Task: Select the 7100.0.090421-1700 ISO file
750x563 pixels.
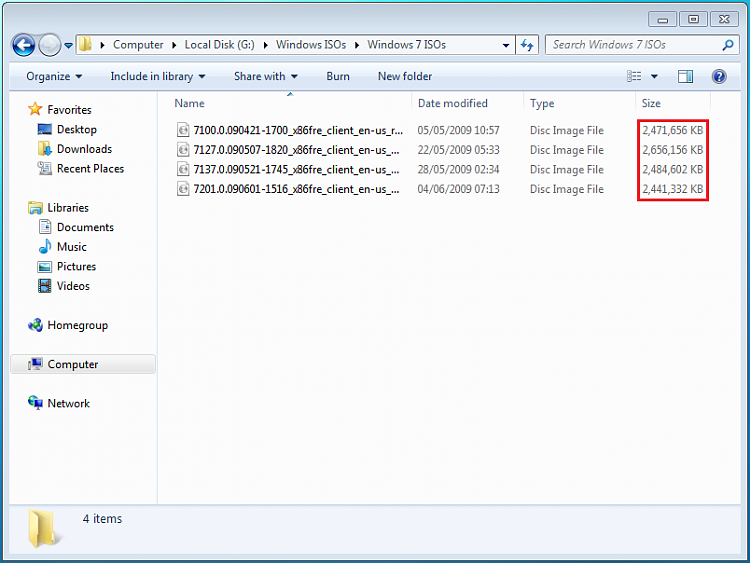Action: [x=298, y=130]
